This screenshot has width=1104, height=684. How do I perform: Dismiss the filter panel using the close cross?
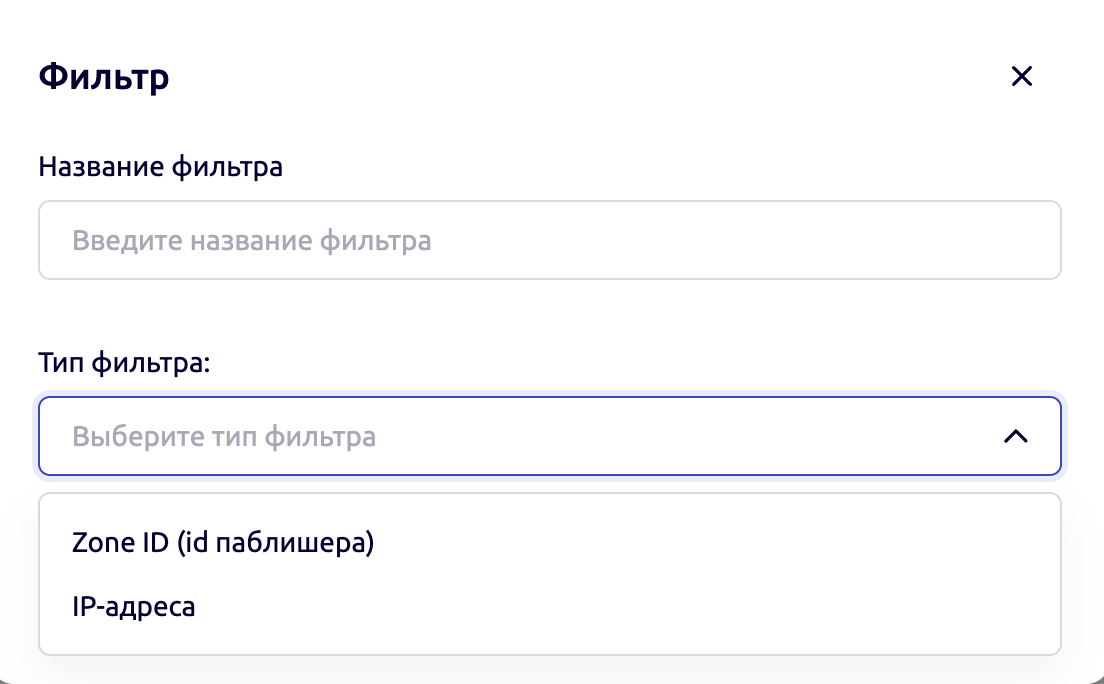1022,76
